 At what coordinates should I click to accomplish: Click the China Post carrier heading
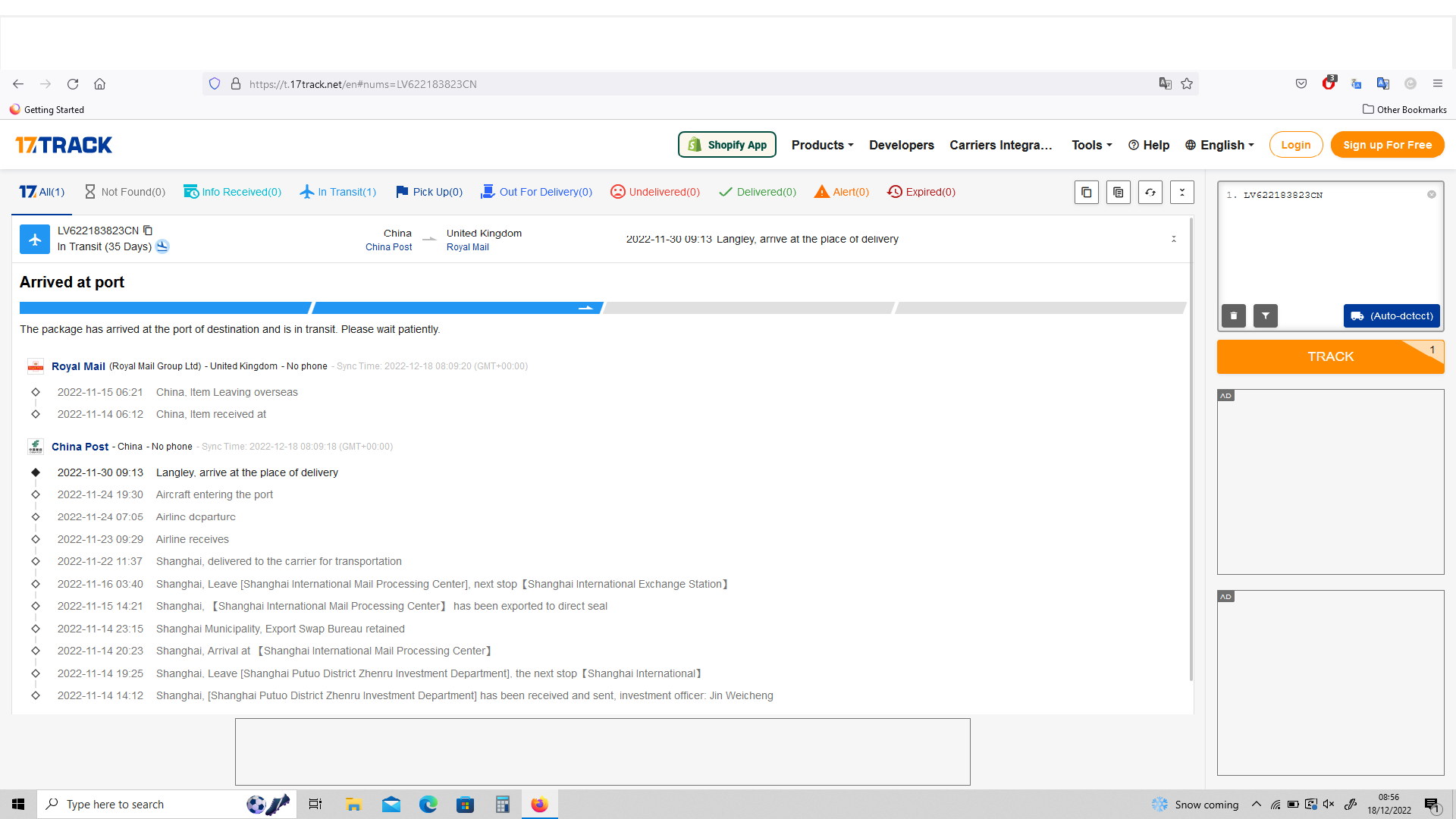(x=80, y=447)
